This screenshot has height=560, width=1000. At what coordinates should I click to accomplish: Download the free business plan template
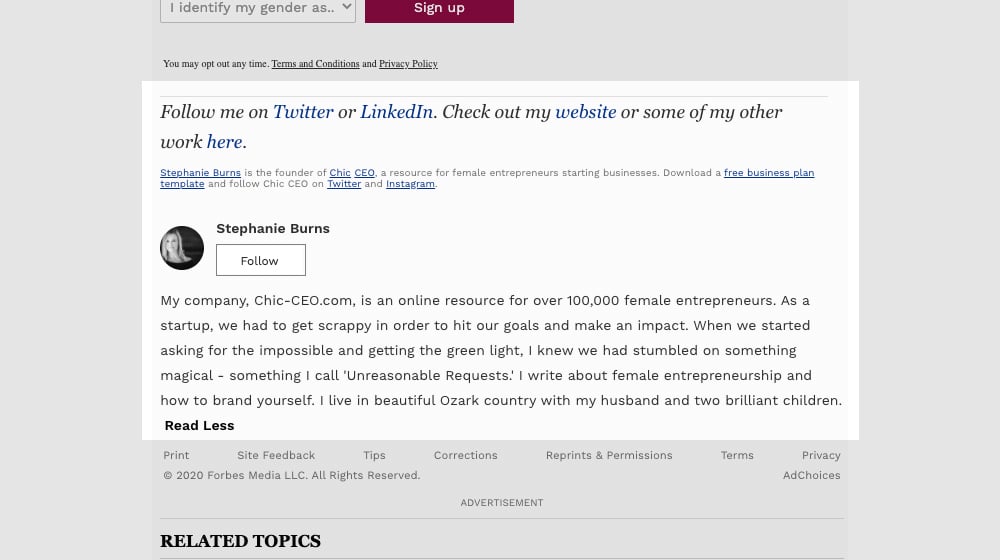768,173
